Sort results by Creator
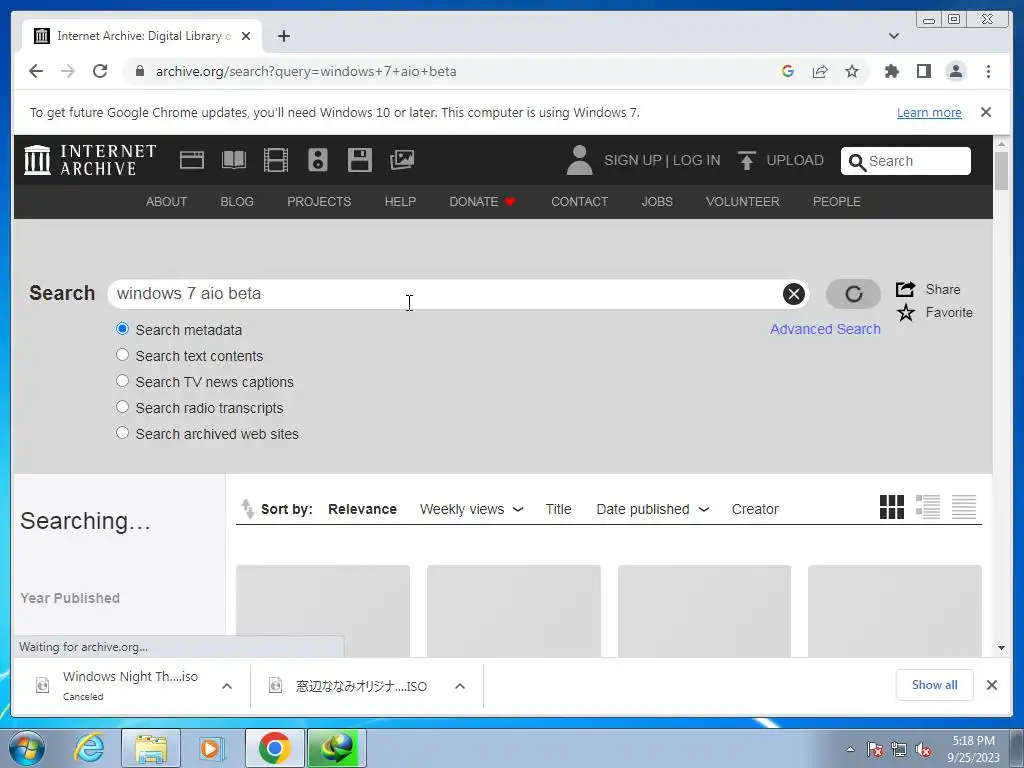This screenshot has width=1024, height=768. pos(755,509)
